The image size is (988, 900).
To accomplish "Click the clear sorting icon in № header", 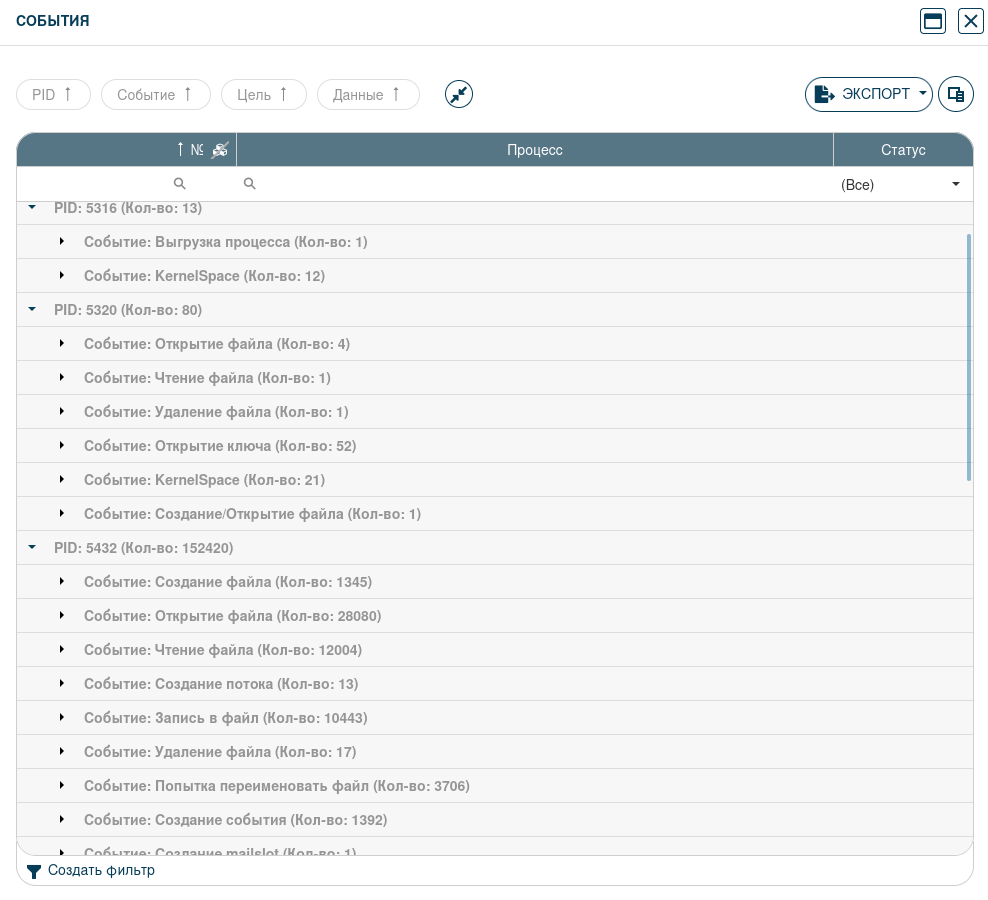I will click(x=220, y=150).
